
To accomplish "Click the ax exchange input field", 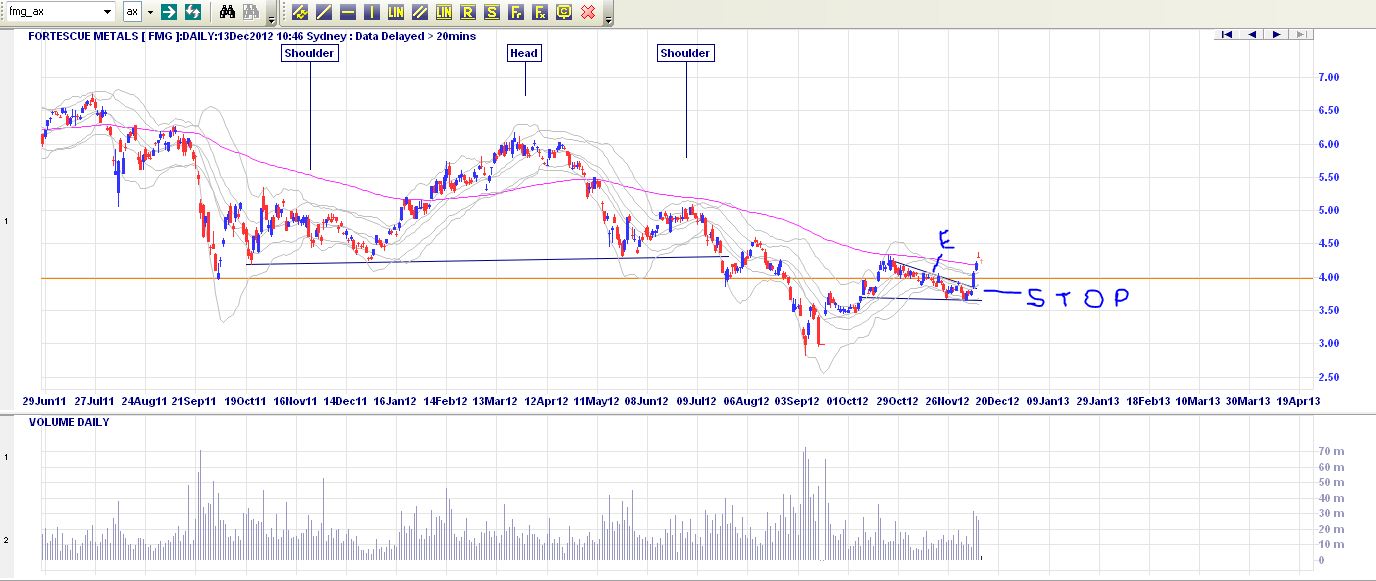I will coord(132,12).
